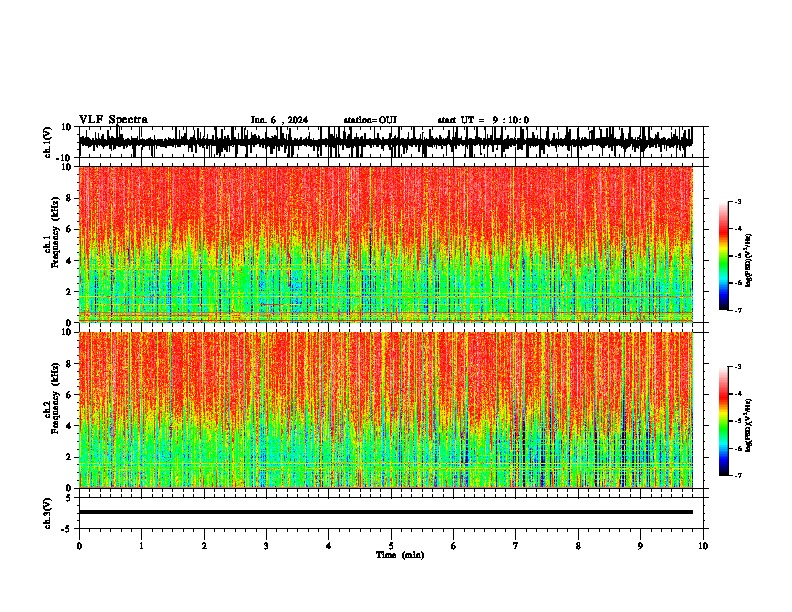Click time axis tick label "7"

(516, 546)
